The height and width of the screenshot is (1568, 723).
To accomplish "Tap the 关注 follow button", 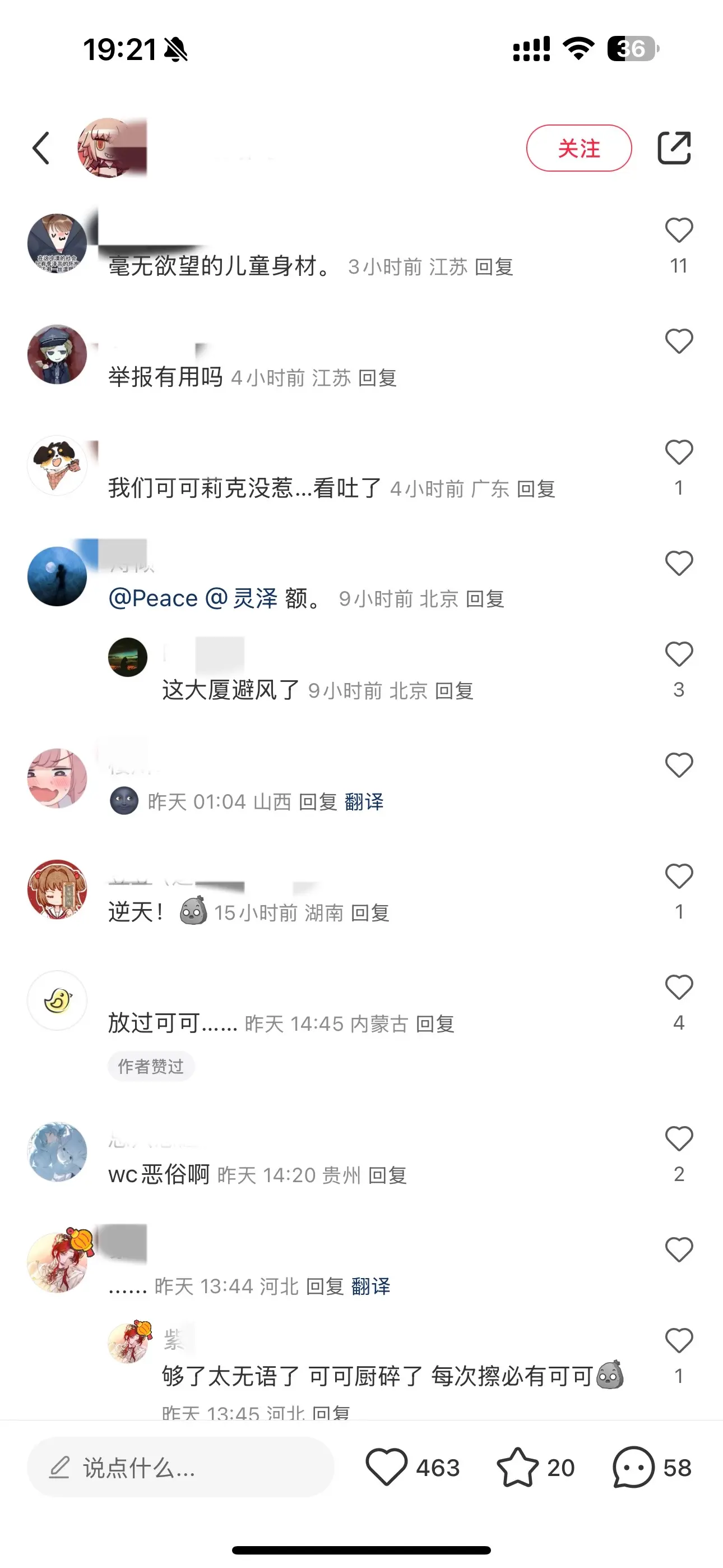I will (x=579, y=148).
